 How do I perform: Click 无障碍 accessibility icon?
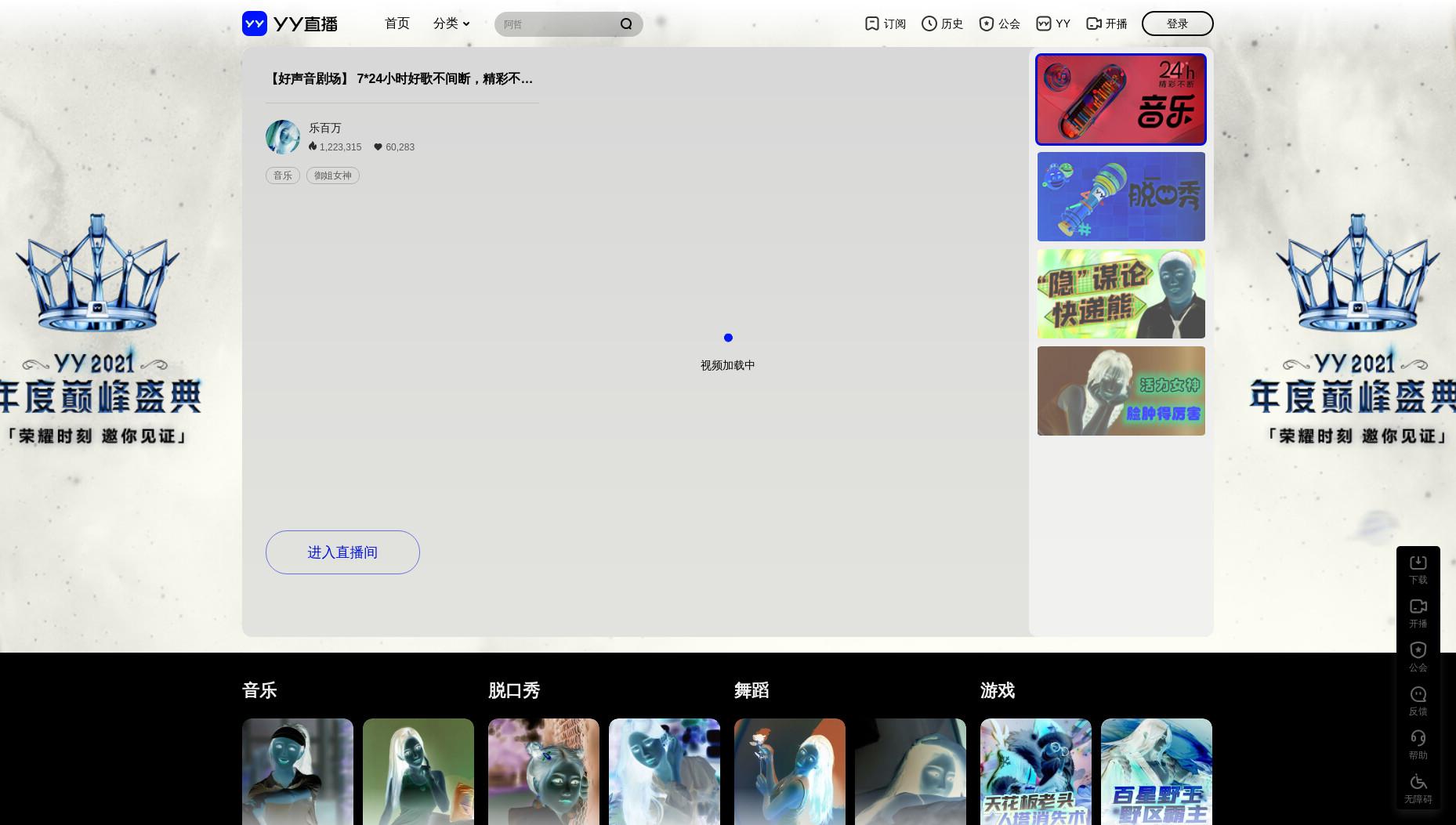click(1418, 782)
